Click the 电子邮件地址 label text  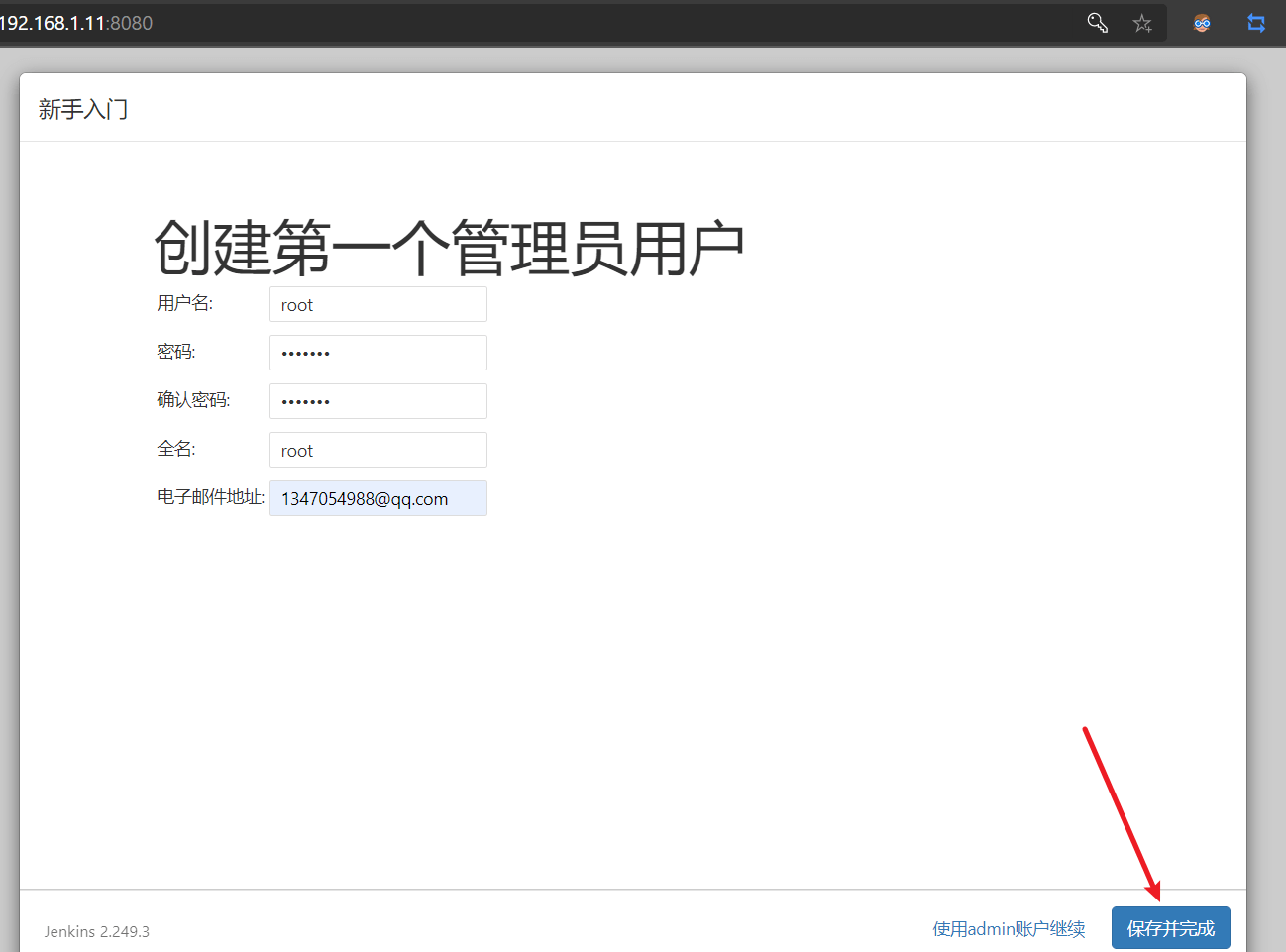[210, 496]
